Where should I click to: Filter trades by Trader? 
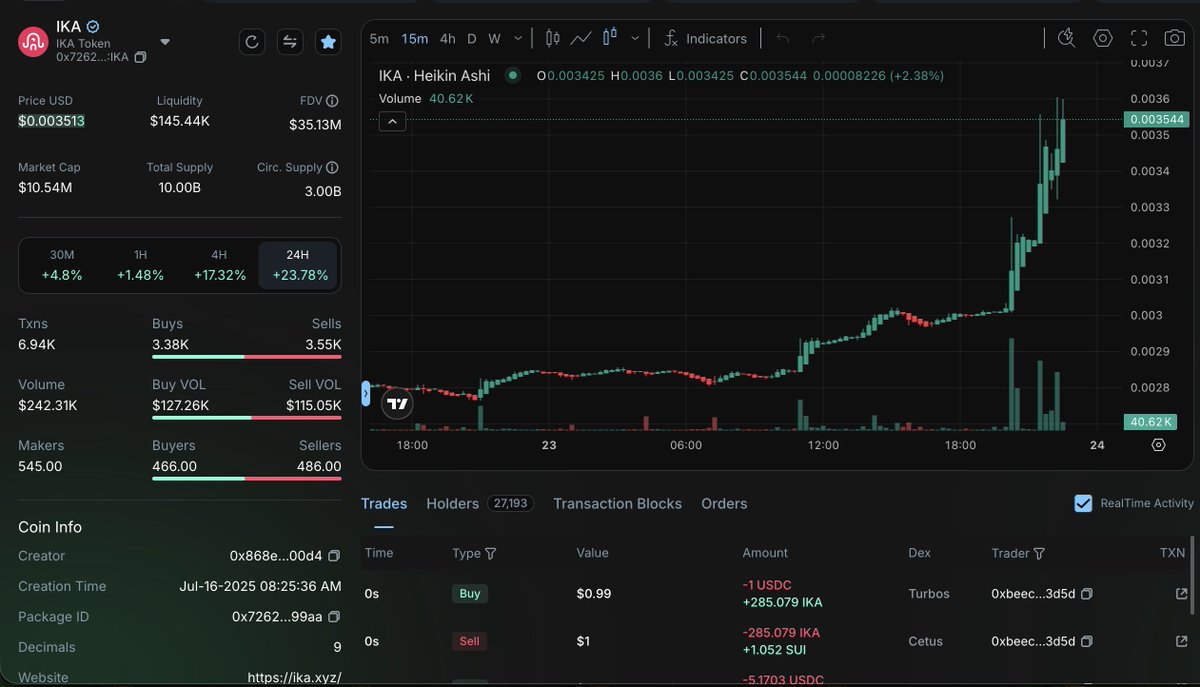click(1039, 553)
